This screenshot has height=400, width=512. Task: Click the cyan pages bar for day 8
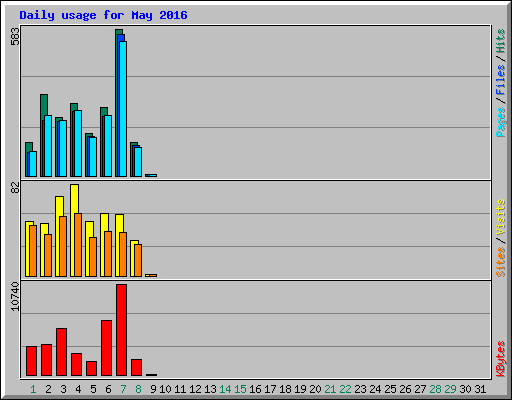(138, 162)
